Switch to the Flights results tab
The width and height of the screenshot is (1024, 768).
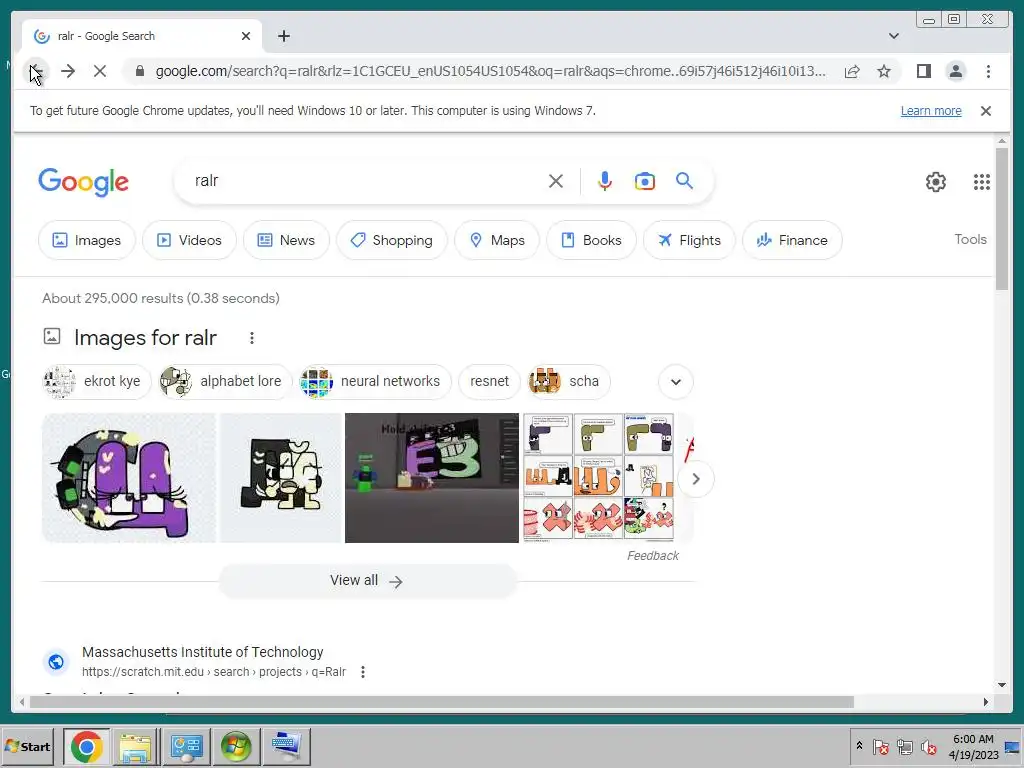[x=689, y=240]
